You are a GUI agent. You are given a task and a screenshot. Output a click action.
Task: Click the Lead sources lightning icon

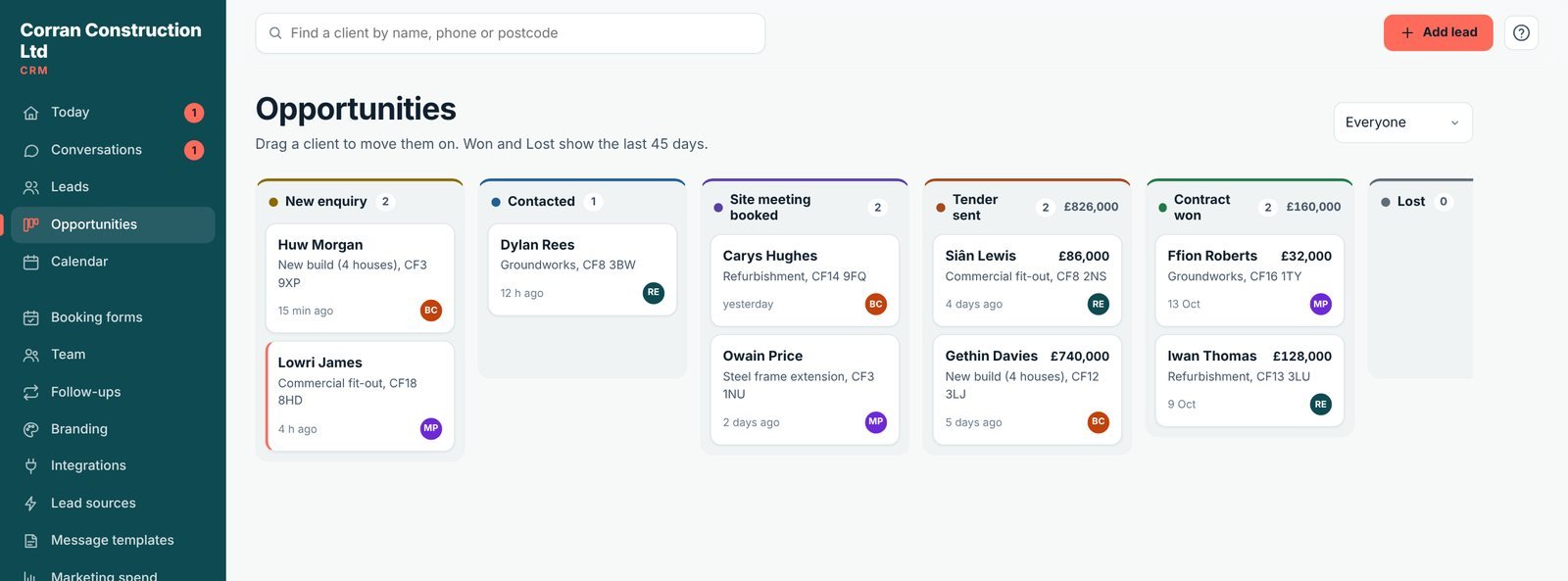coord(31,503)
